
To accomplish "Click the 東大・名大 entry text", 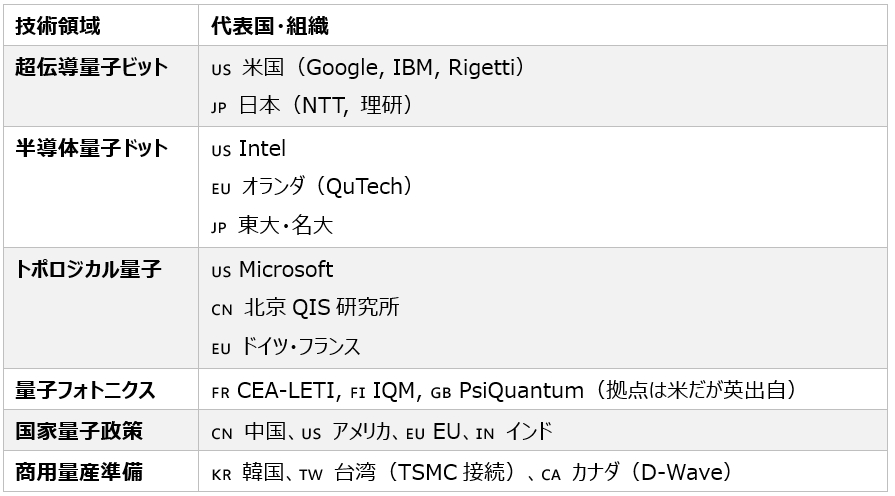I will [x=285, y=226].
